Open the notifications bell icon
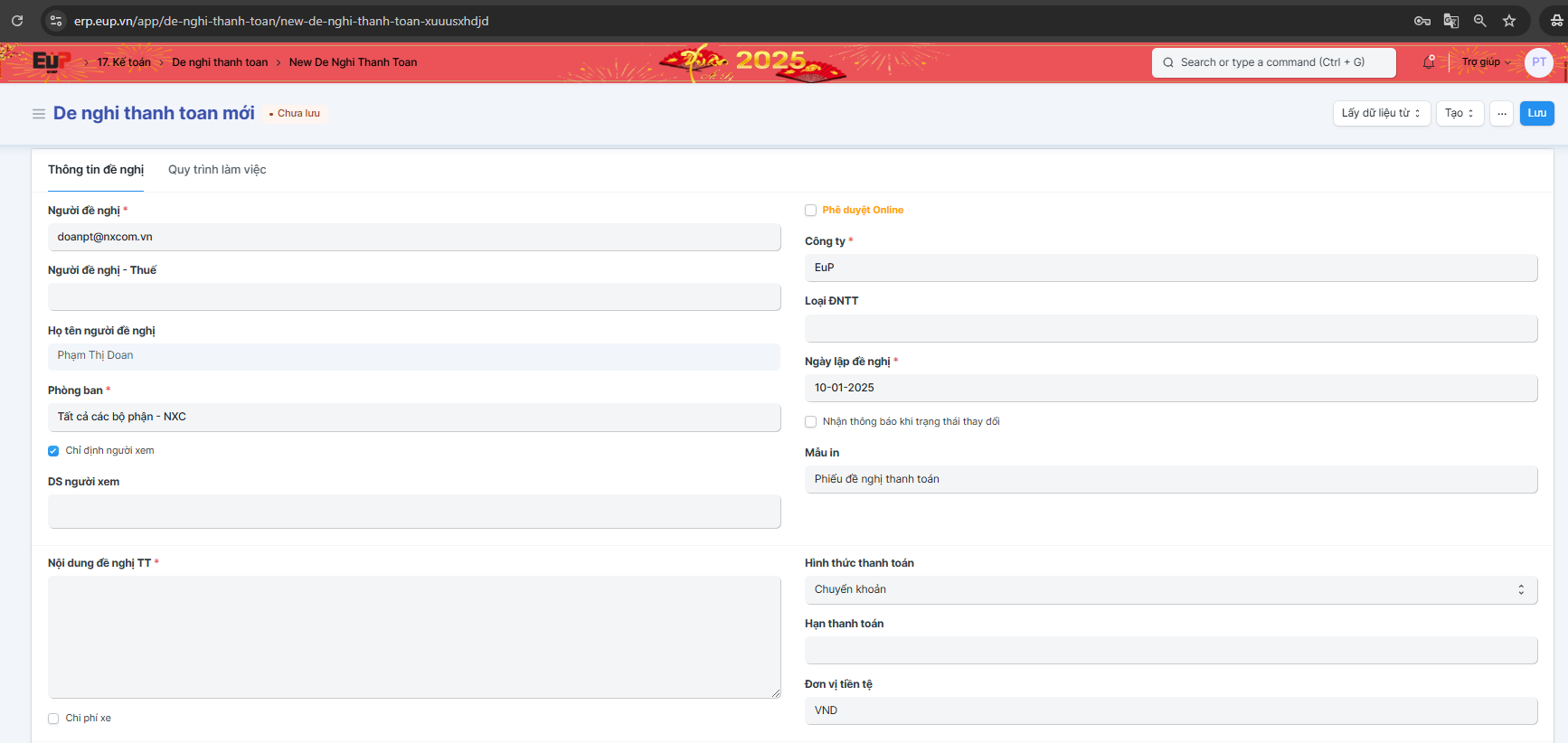 point(1429,62)
